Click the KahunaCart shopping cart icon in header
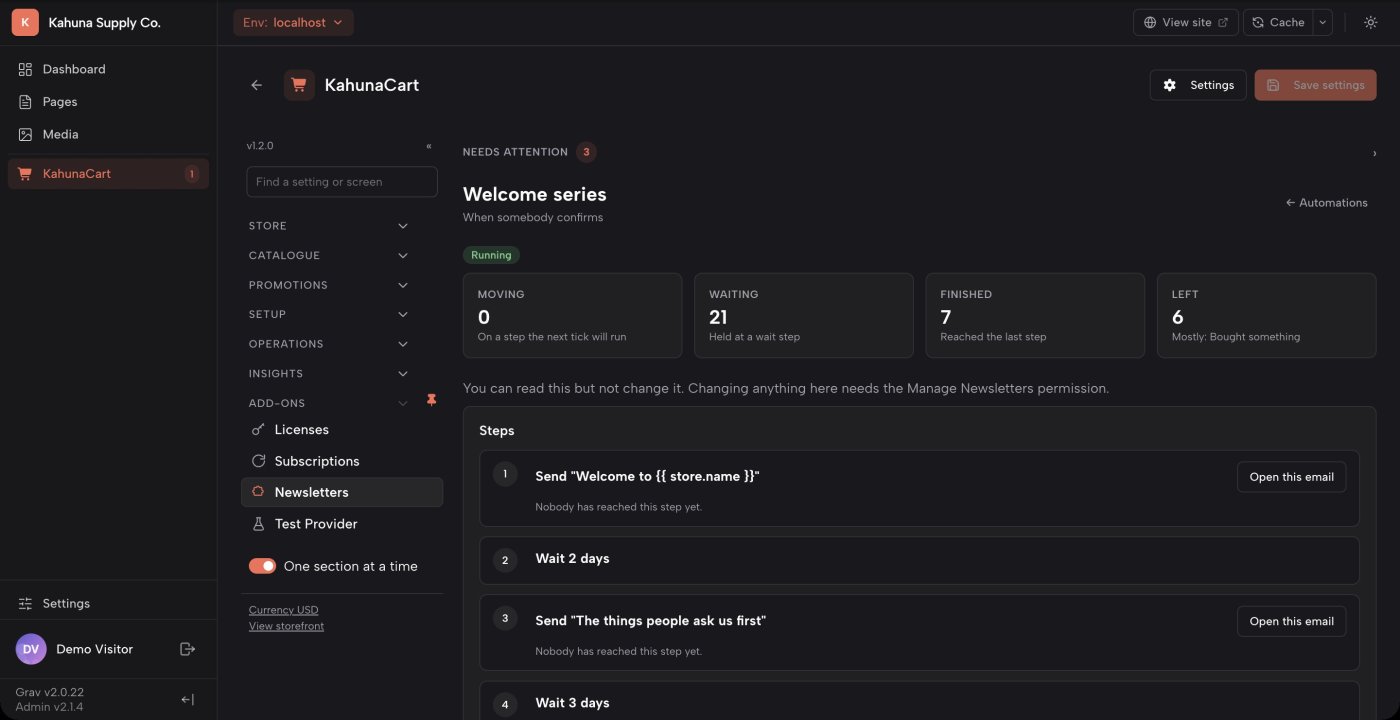 [x=299, y=85]
